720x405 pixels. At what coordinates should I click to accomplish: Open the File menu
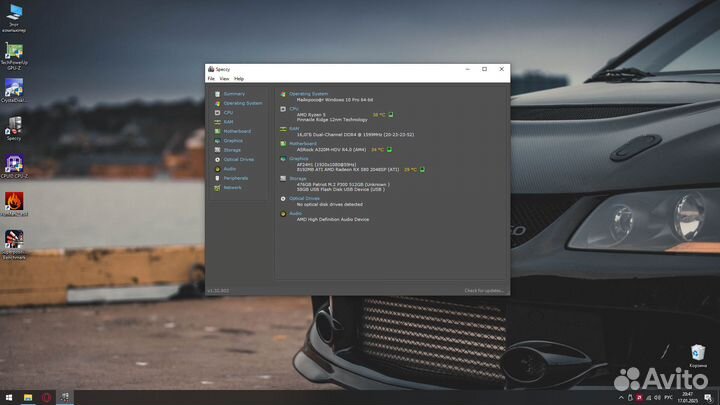[211, 78]
